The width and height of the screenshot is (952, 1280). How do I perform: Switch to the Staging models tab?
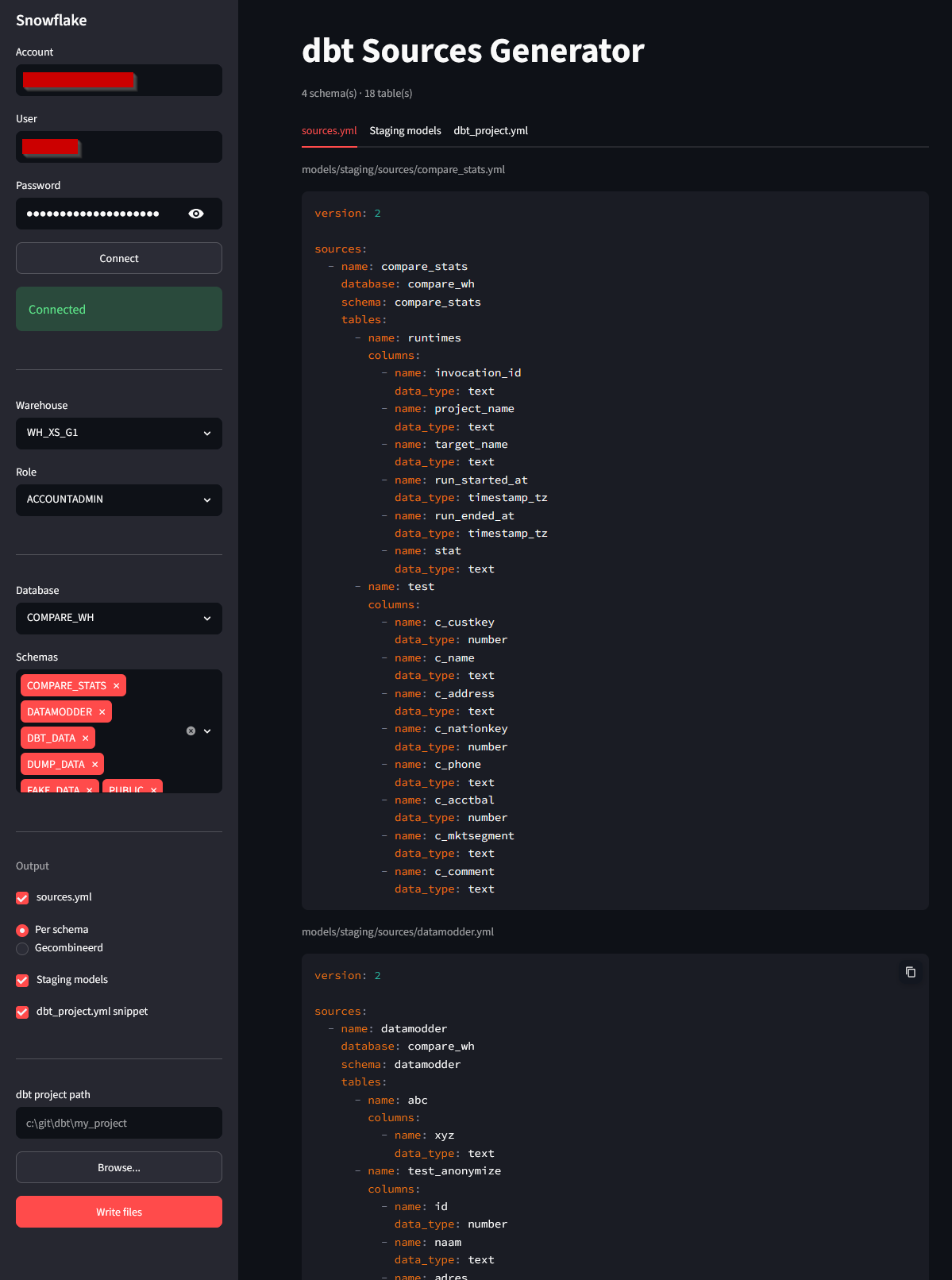[x=406, y=131]
